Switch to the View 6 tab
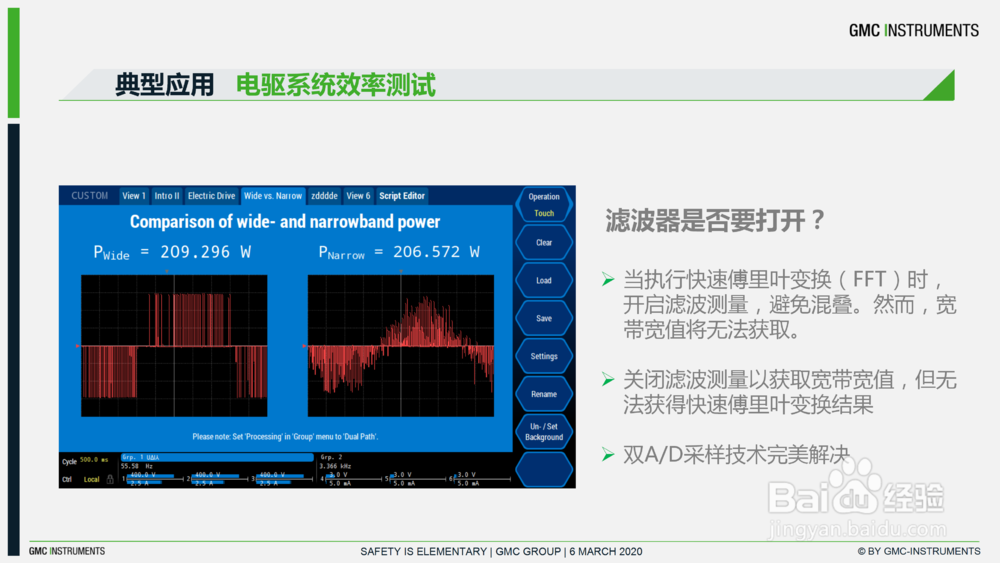1000x563 pixels. click(x=358, y=196)
